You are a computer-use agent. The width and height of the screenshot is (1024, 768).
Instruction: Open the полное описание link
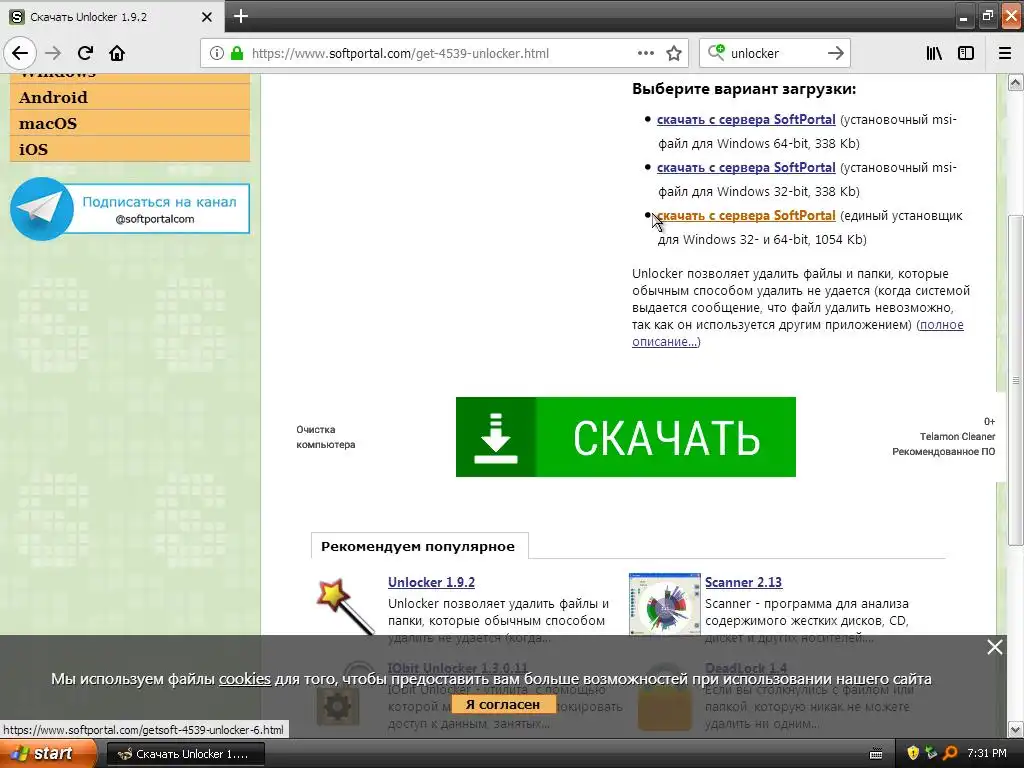(x=797, y=333)
